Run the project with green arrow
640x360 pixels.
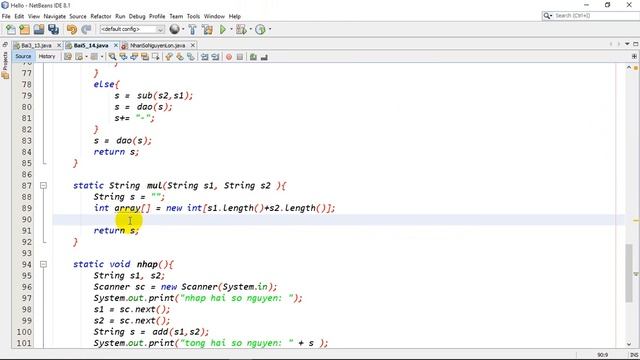point(223,29)
